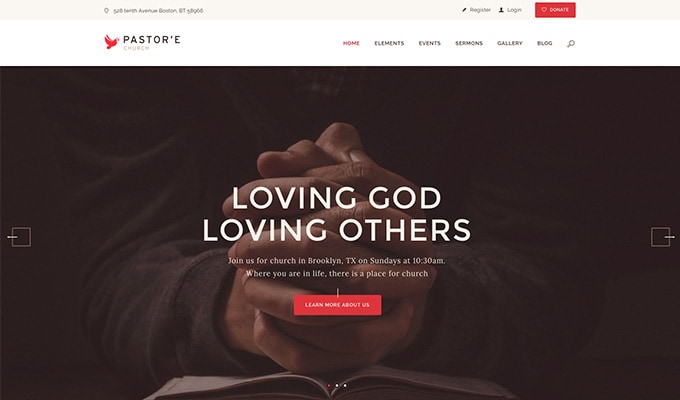The image size is (680, 400).
Task: Open the Blog page
Action: tap(544, 43)
